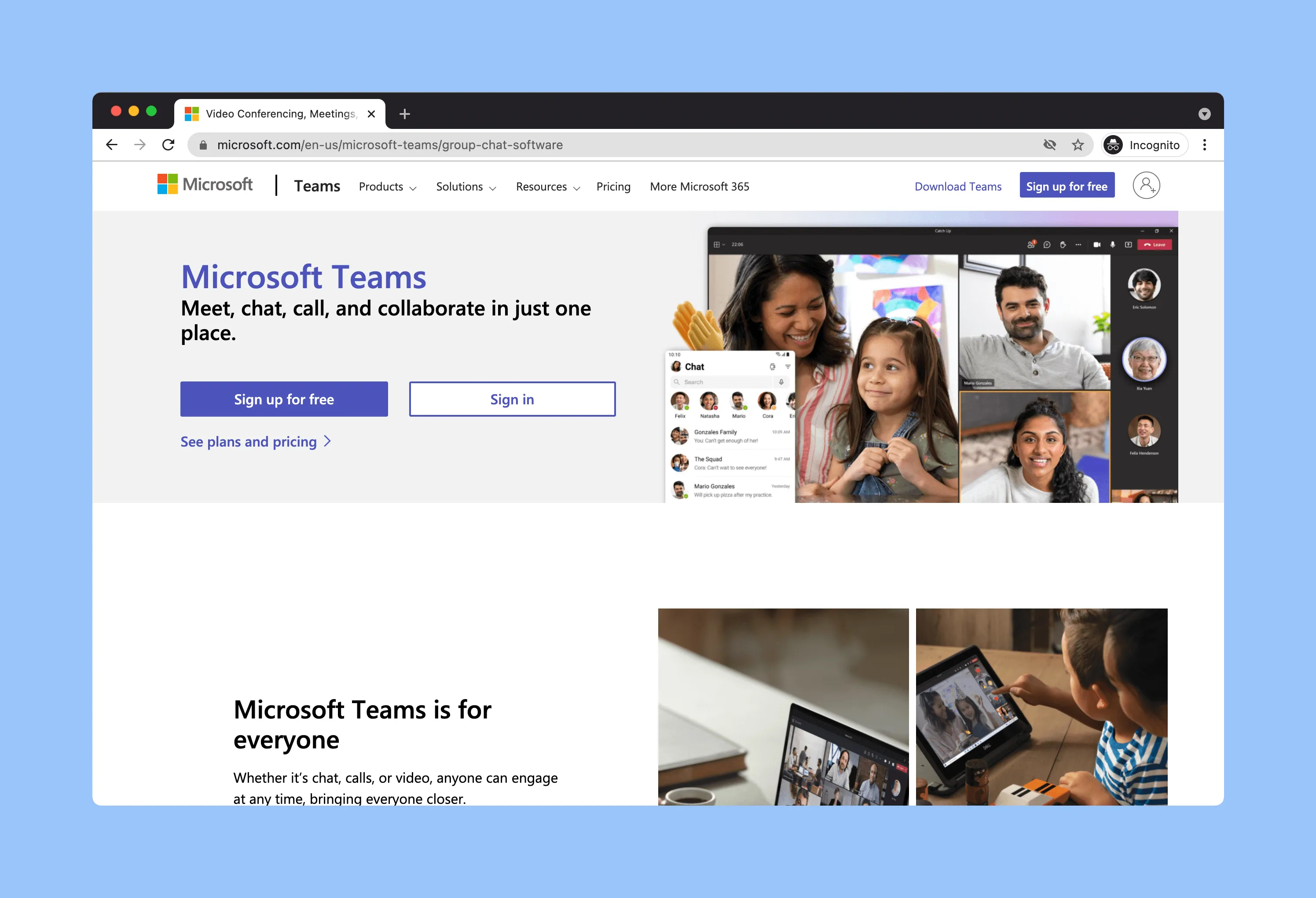The width and height of the screenshot is (1316, 898).
Task: Click the child with tablet photo
Action: 1041,707
